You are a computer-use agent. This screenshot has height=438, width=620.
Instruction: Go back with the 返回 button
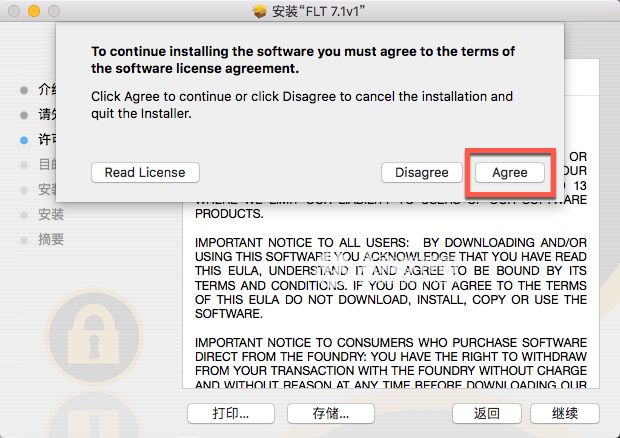click(x=487, y=413)
